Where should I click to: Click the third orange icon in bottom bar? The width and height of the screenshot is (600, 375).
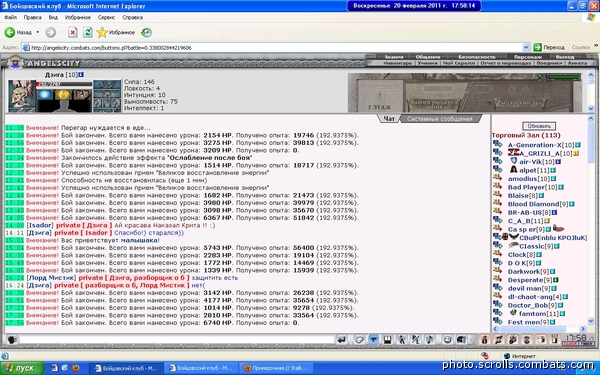click(513, 339)
